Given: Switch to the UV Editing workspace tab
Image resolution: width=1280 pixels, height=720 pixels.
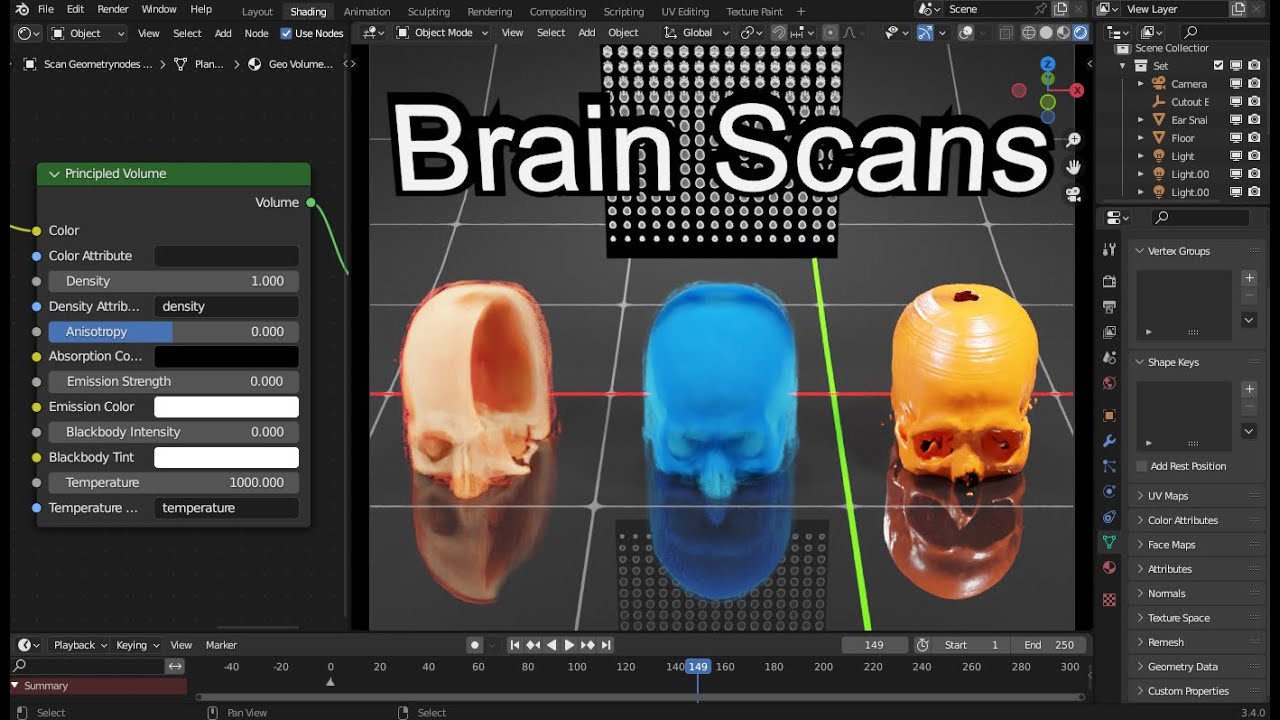Looking at the screenshot, I should (685, 12).
